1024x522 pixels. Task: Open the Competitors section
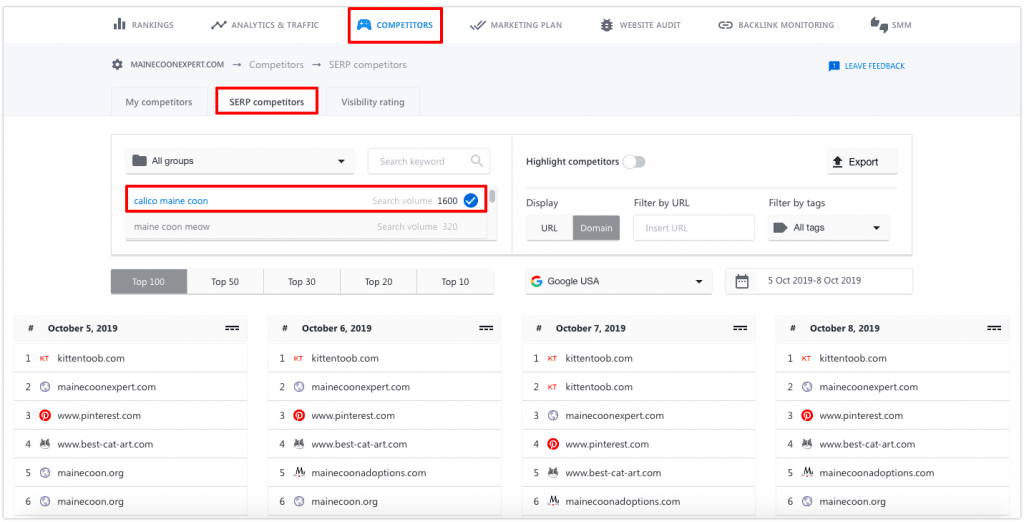pos(395,25)
